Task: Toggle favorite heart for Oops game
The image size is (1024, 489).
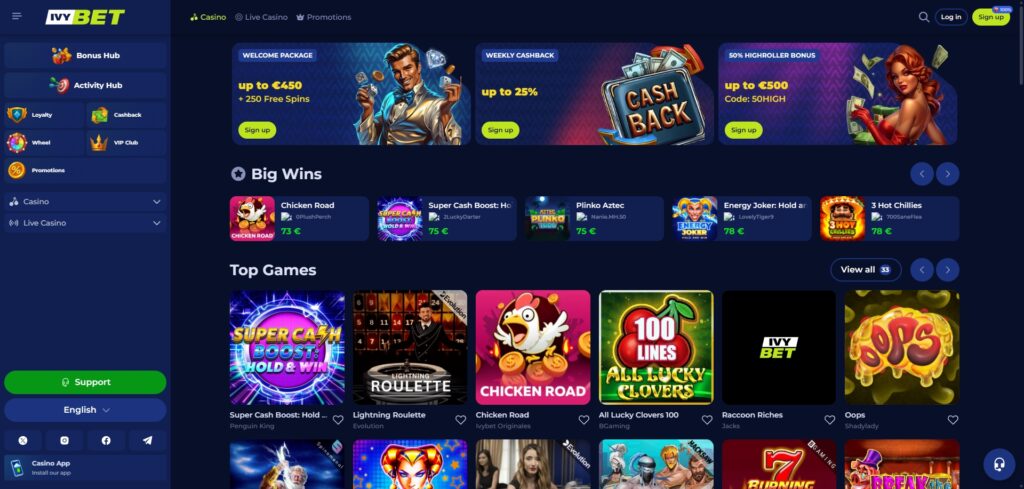Action: click(953, 420)
